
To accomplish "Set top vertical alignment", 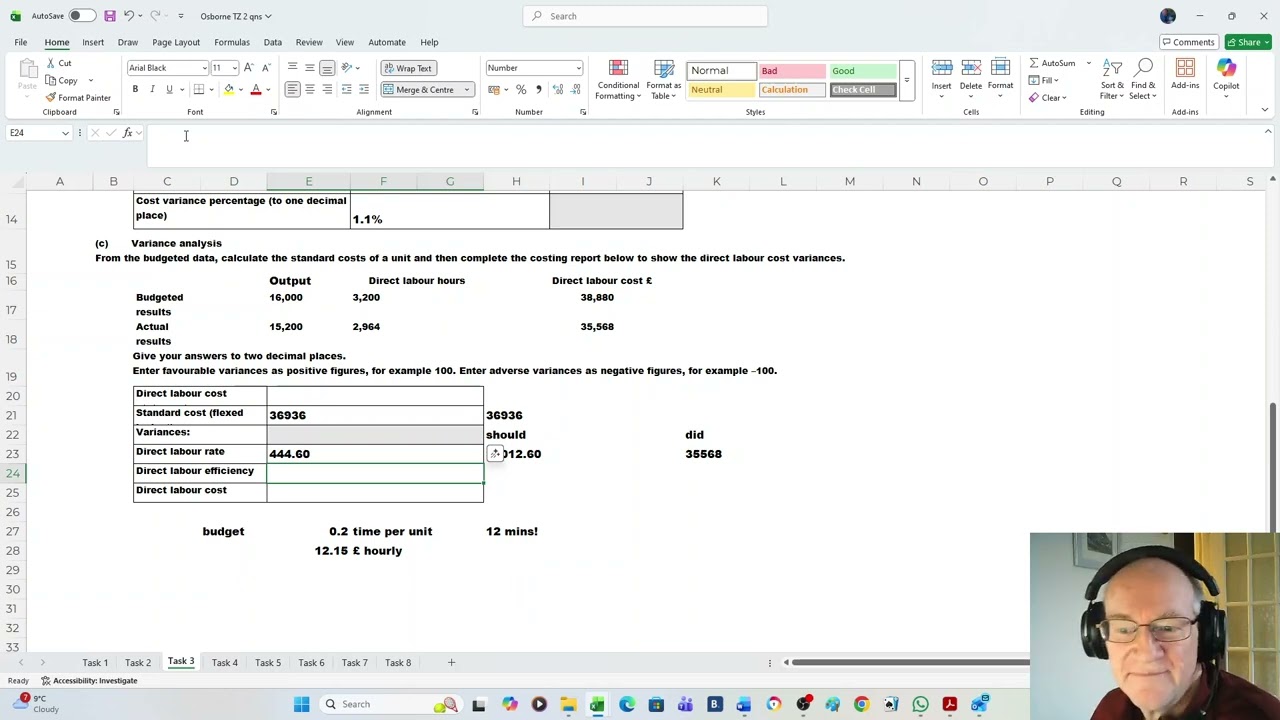I will point(292,68).
